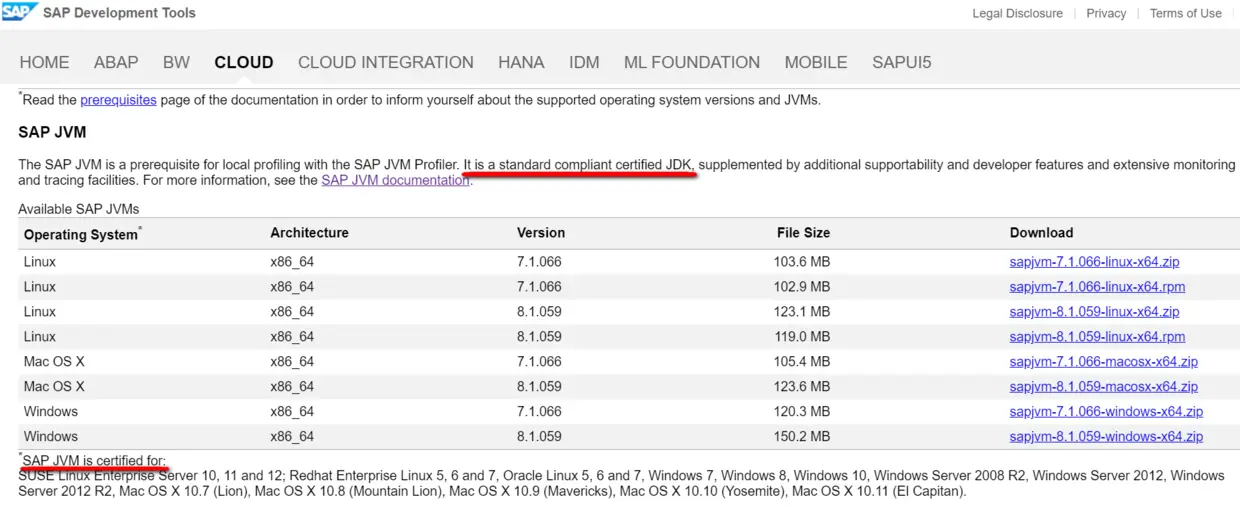Select the 119.0 MB file size cell

click(x=802, y=337)
